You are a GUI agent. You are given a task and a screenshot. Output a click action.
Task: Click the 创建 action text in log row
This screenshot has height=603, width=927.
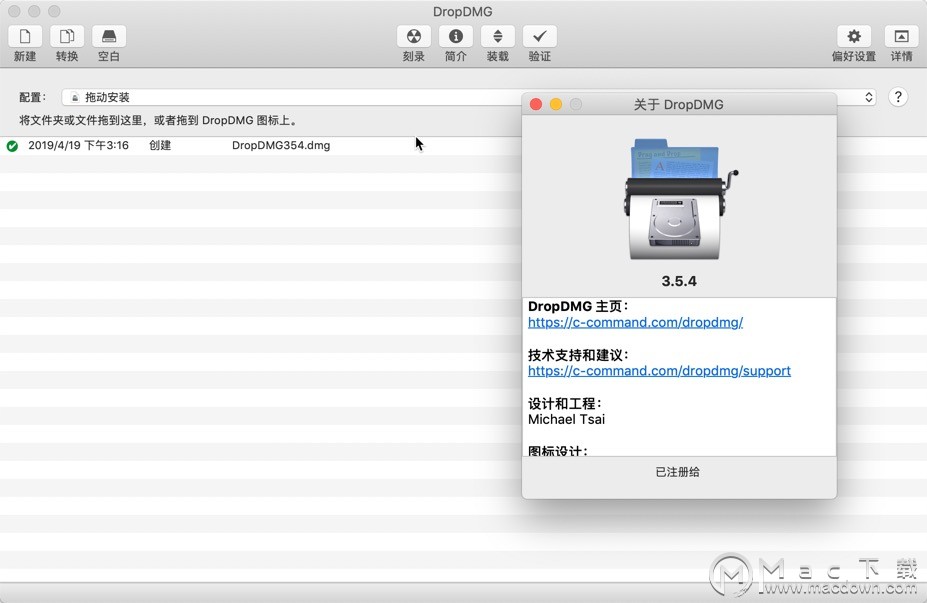[160, 145]
